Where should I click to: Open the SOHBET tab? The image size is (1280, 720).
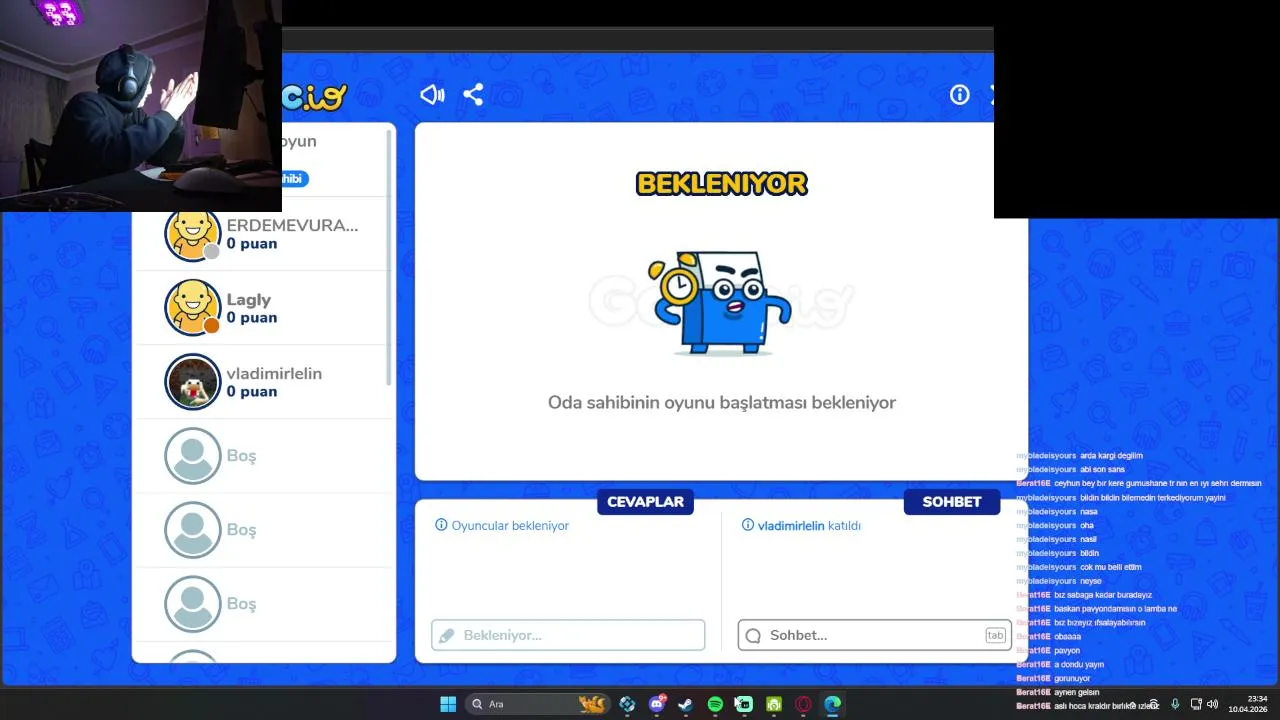click(952, 502)
